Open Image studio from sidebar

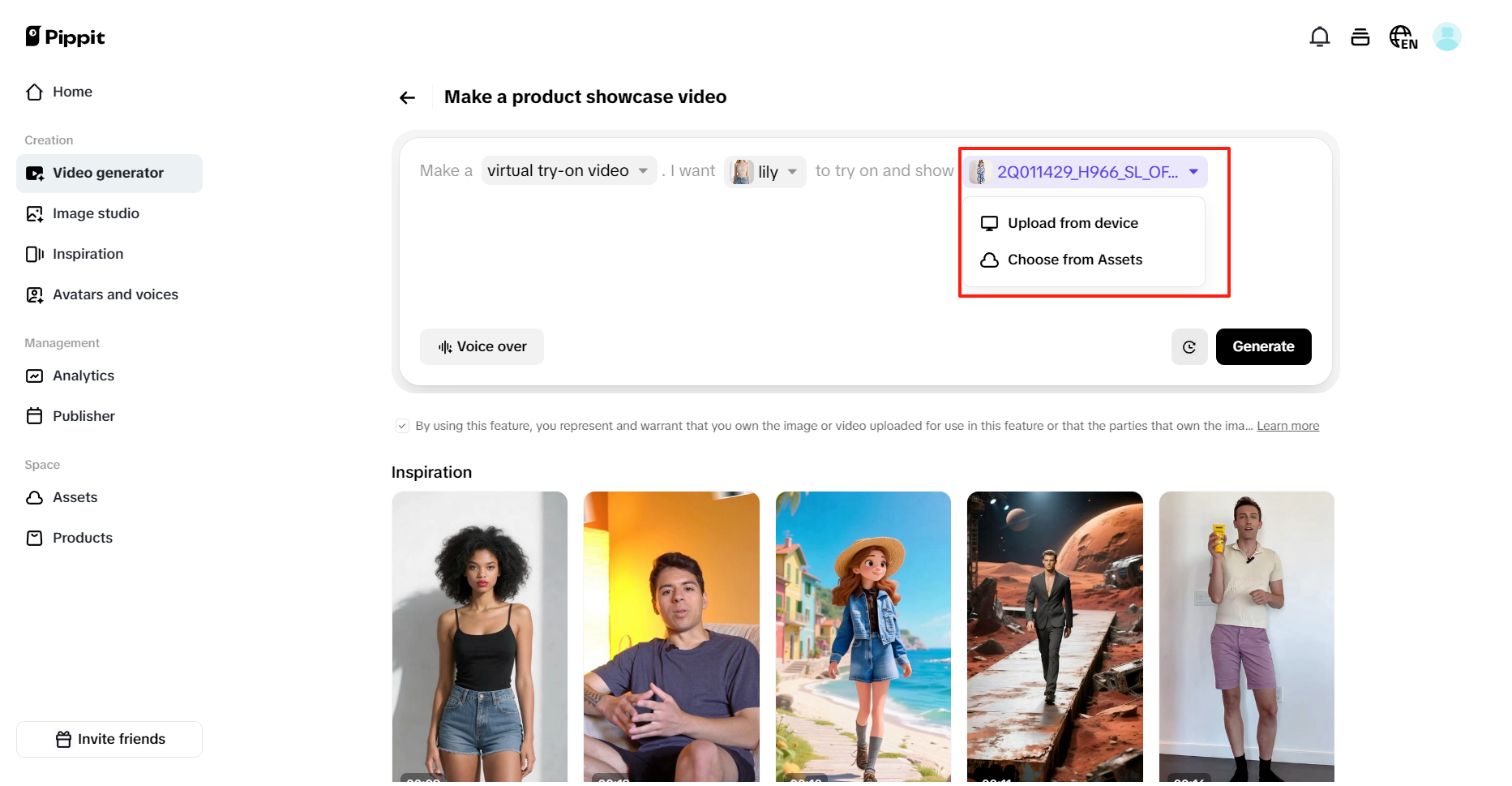point(96,213)
